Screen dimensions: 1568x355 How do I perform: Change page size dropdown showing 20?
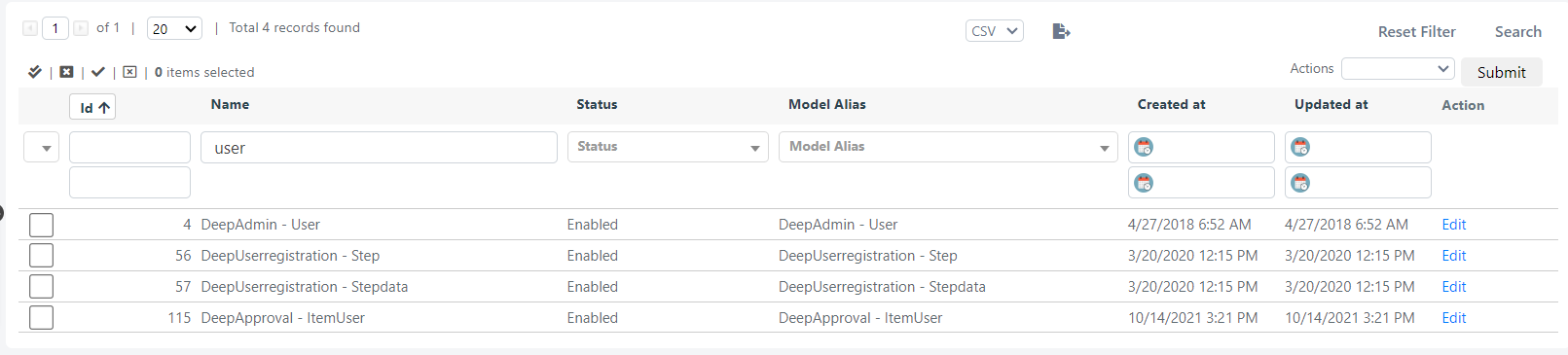174,28
